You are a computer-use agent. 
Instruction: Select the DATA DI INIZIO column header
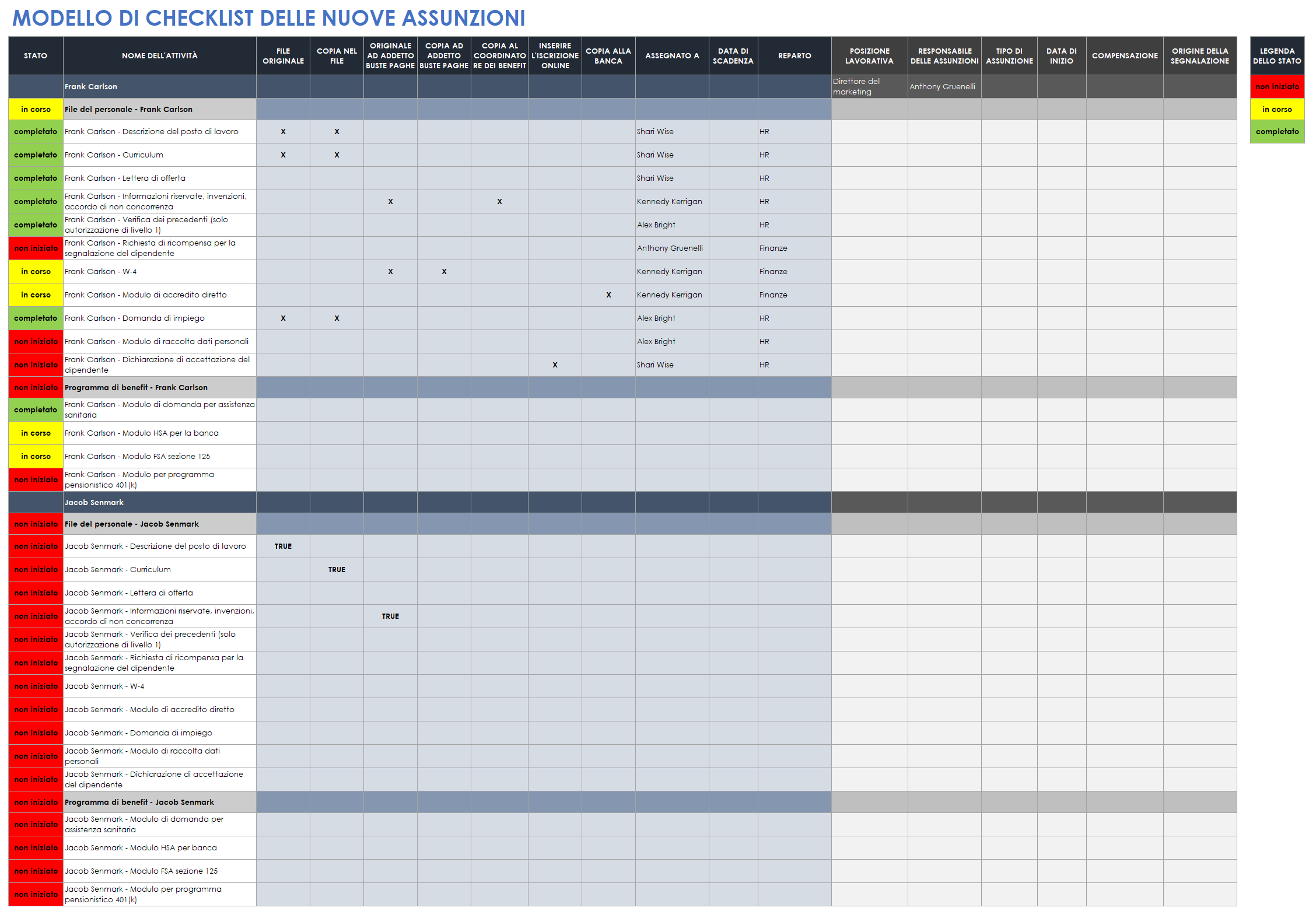(x=1062, y=55)
